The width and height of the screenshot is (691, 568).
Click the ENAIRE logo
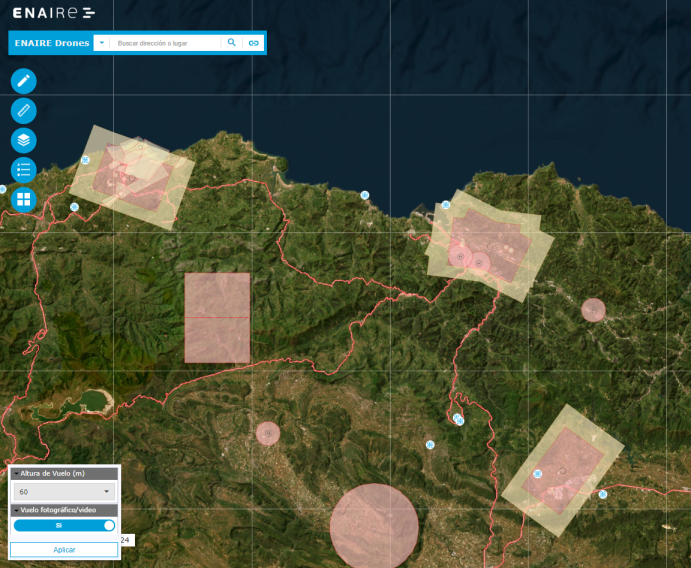(54, 13)
